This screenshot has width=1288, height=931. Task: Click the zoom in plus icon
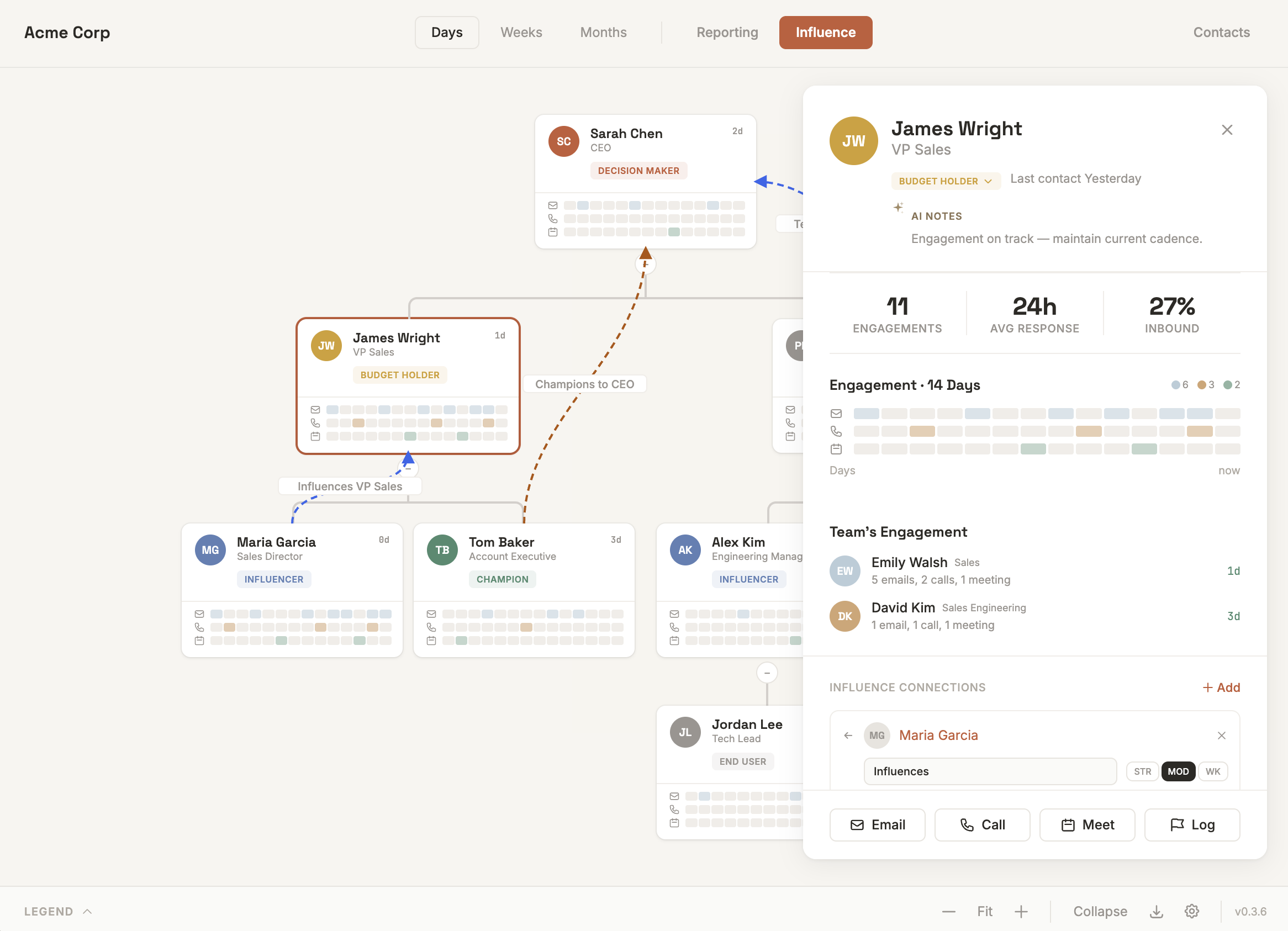[1022, 911]
